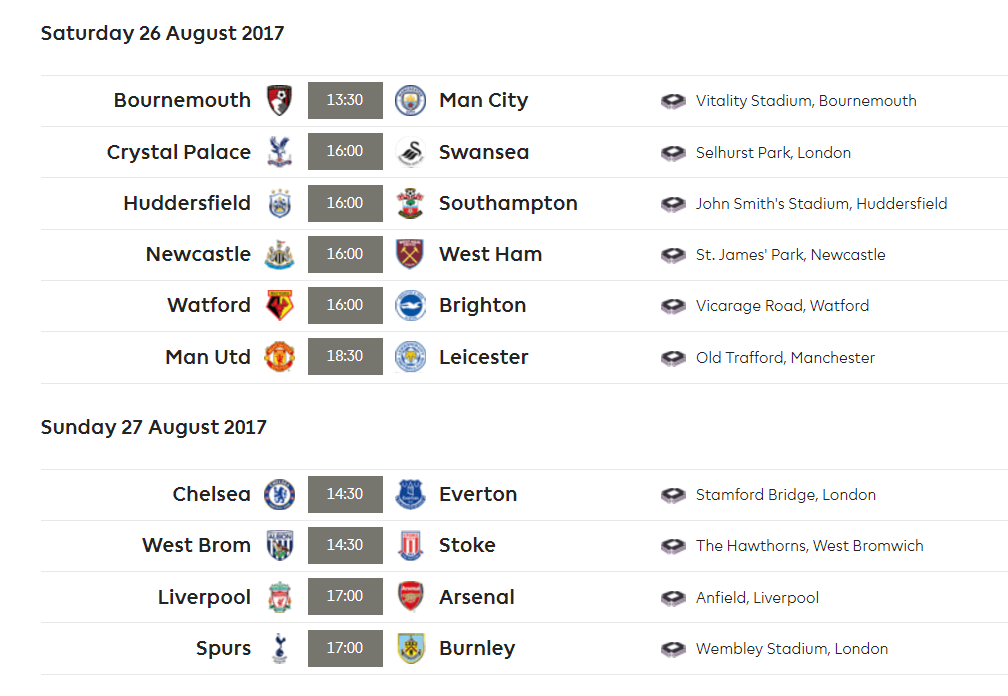Open the 18:30 Man Utd kickoff box

pyautogui.click(x=345, y=357)
